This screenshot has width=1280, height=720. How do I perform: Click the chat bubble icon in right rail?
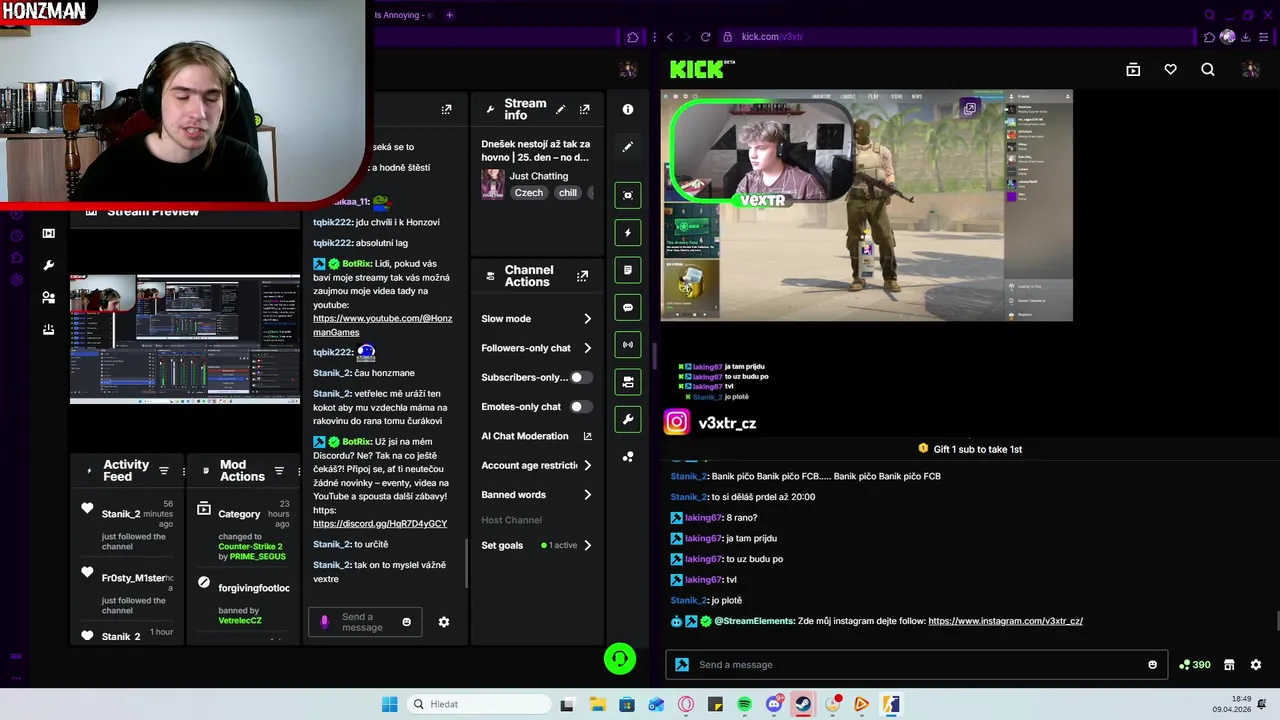(x=628, y=308)
